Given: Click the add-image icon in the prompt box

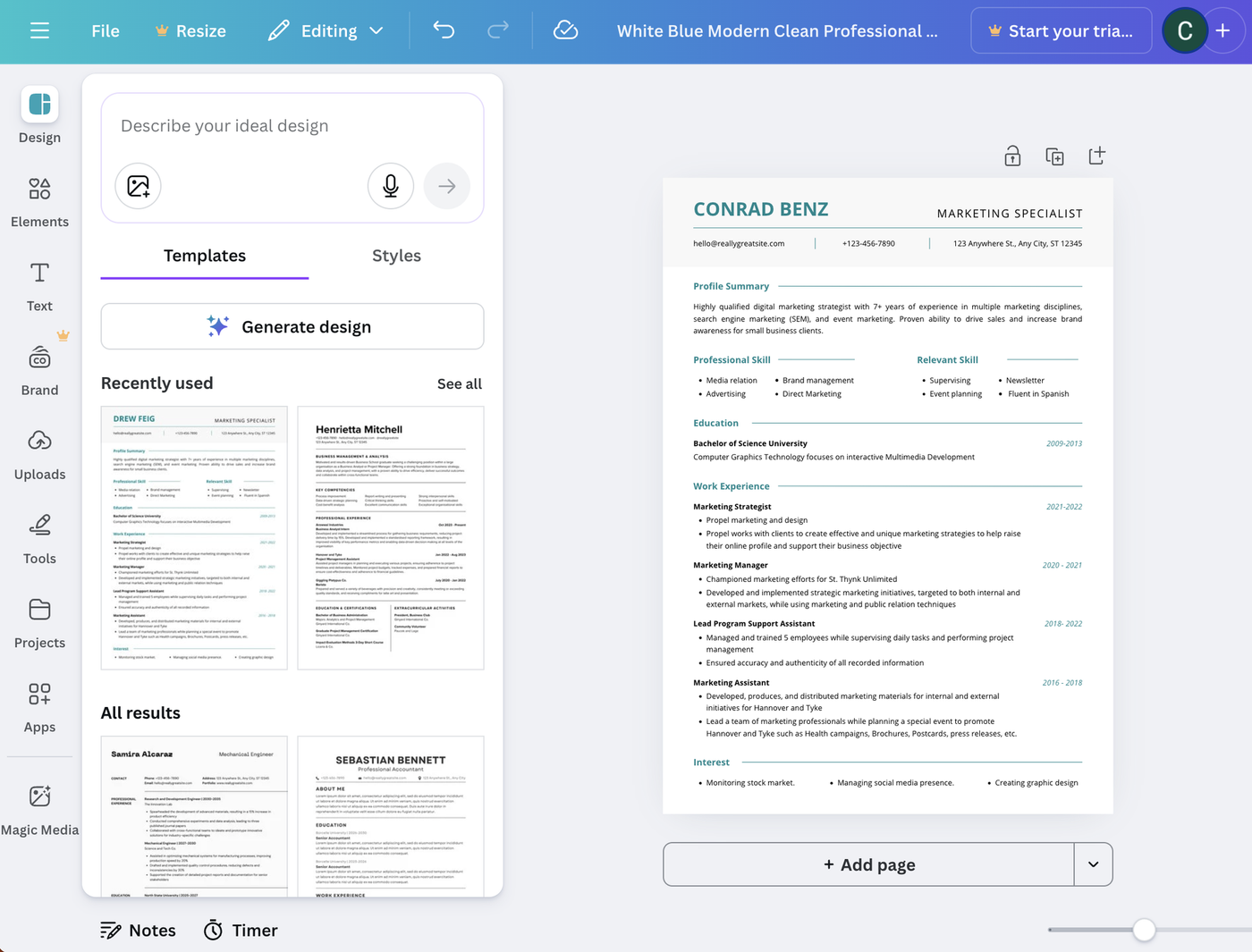Looking at the screenshot, I should tap(138, 186).
